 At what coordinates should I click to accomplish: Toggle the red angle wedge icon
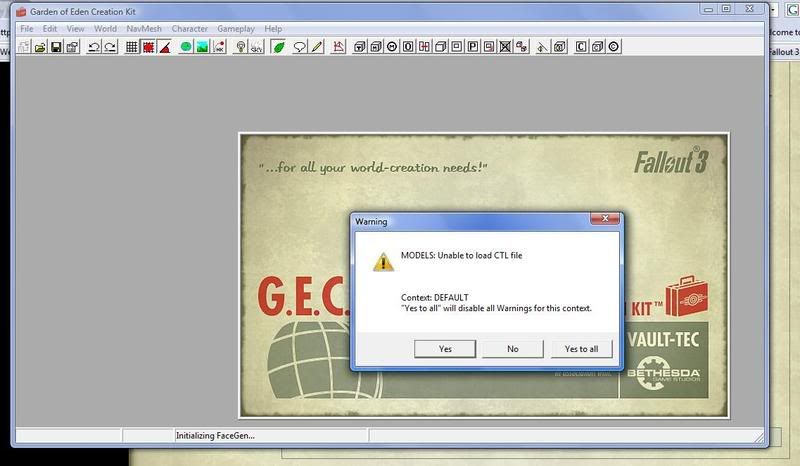tap(165, 47)
